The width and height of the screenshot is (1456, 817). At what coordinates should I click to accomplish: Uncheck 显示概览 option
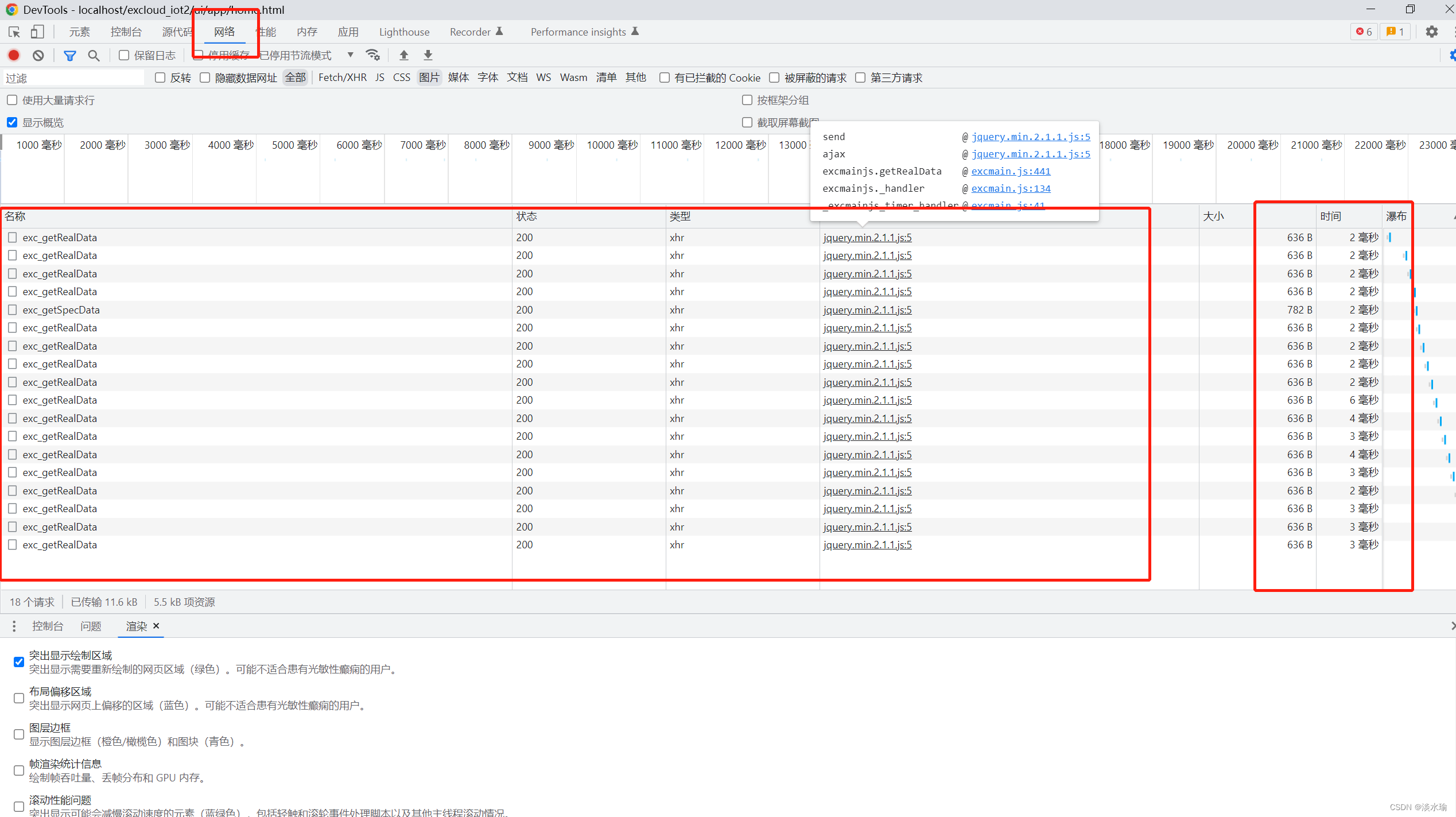click(12, 122)
